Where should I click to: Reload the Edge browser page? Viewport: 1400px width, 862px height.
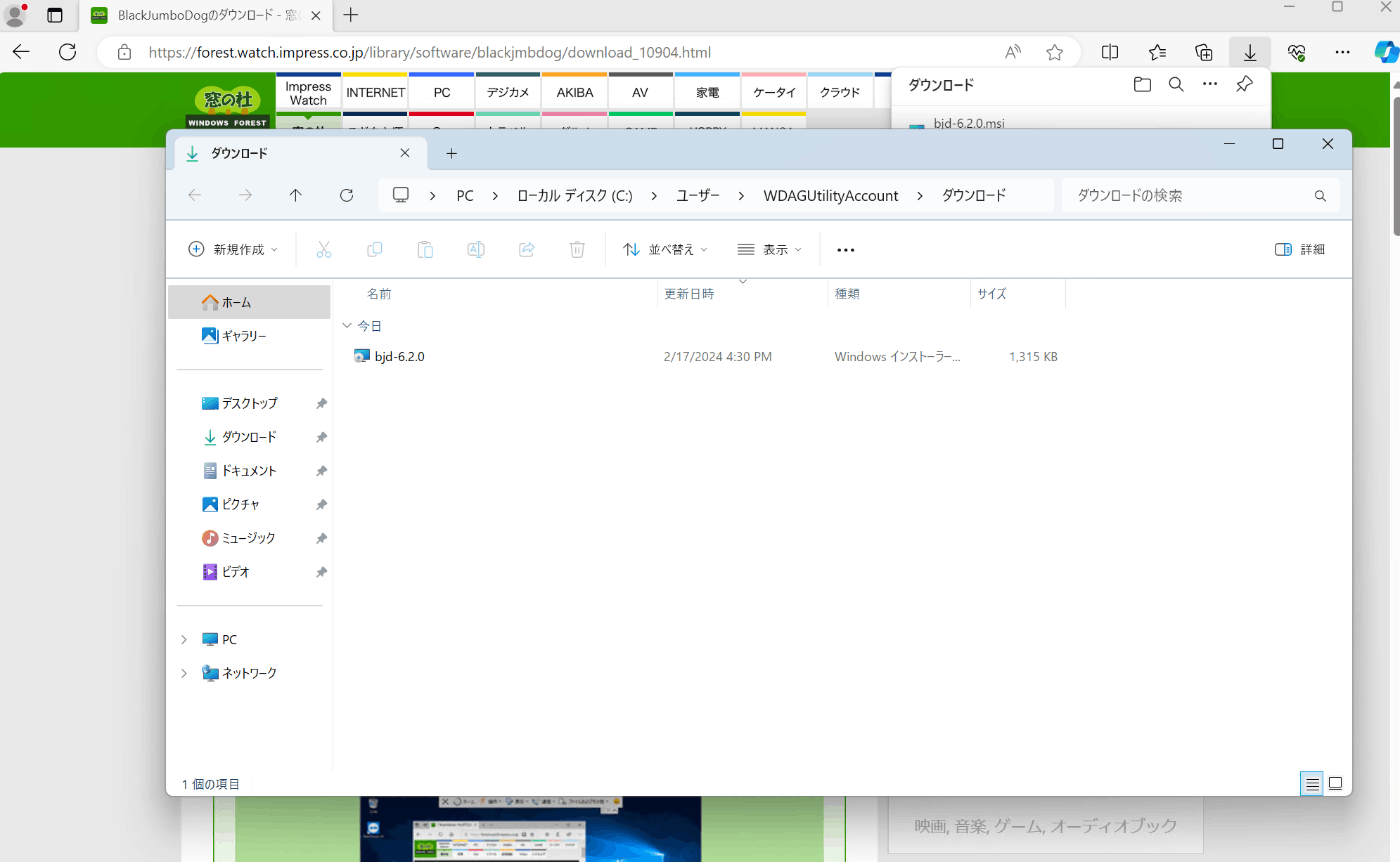click(x=67, y=52)
